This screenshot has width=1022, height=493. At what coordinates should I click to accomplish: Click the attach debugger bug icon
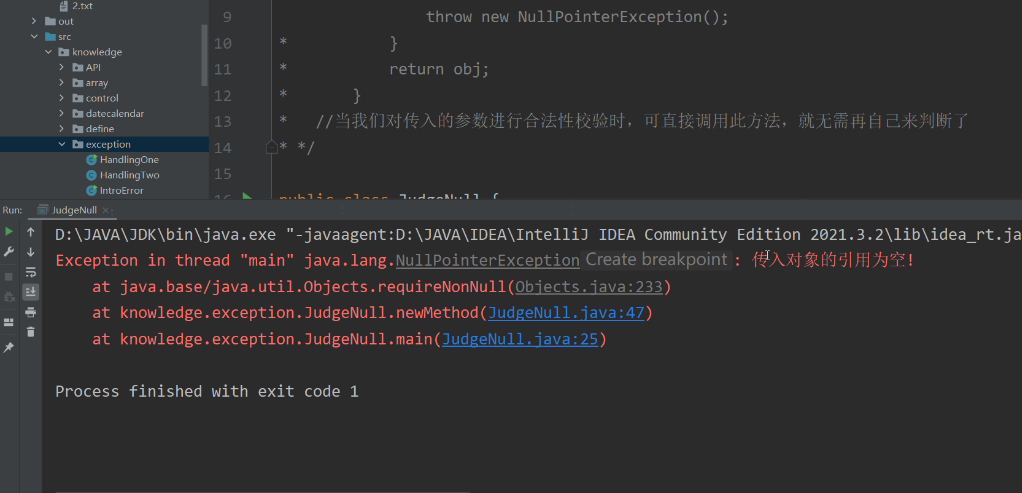point(9,297)
